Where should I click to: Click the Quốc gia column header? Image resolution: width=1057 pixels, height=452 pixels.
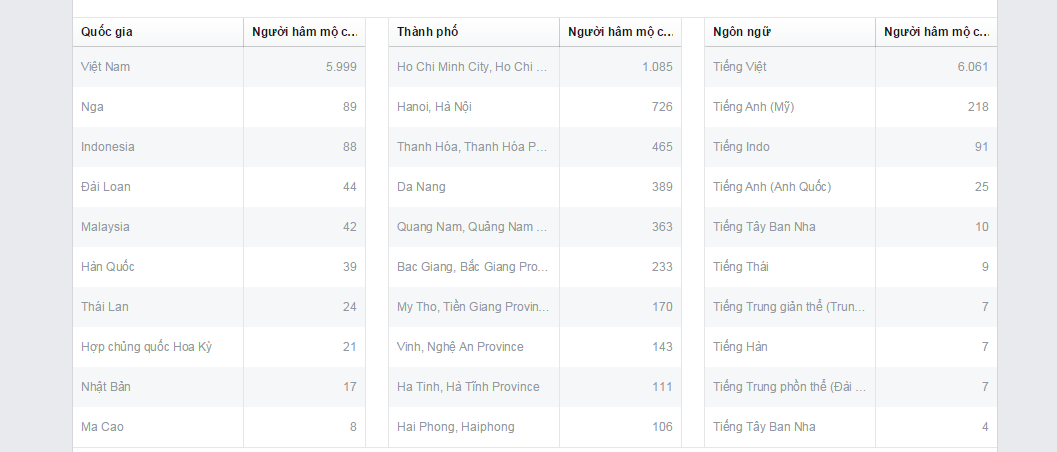click(107, 32)
